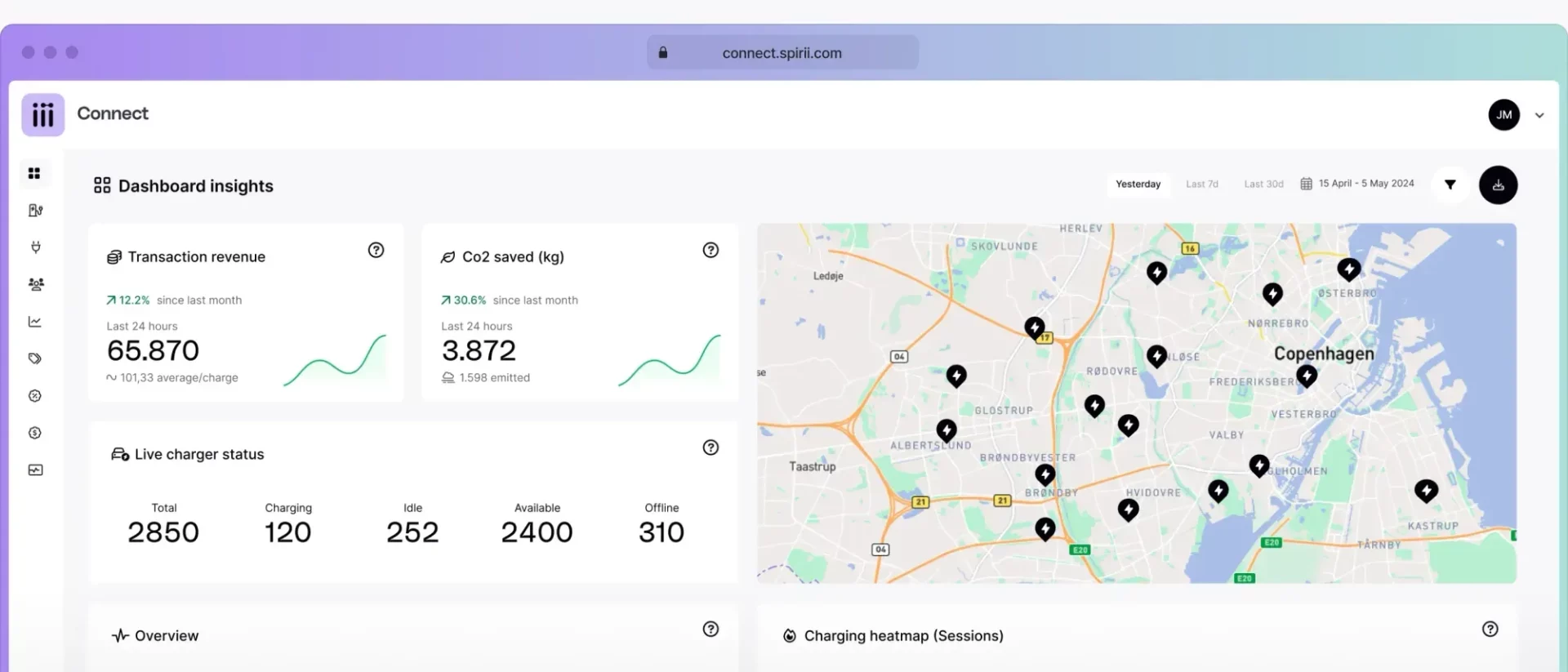
Task: Select the Last 30d time range
Action: tap(1263, 184)
